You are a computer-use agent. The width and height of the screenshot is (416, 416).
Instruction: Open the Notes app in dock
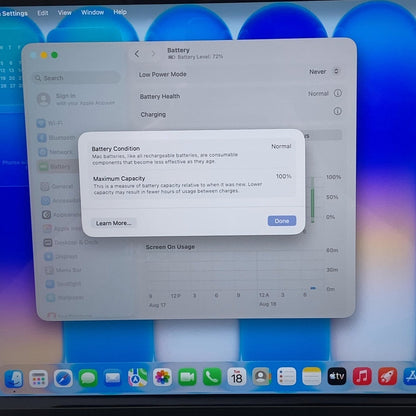(x=312, y=376)
